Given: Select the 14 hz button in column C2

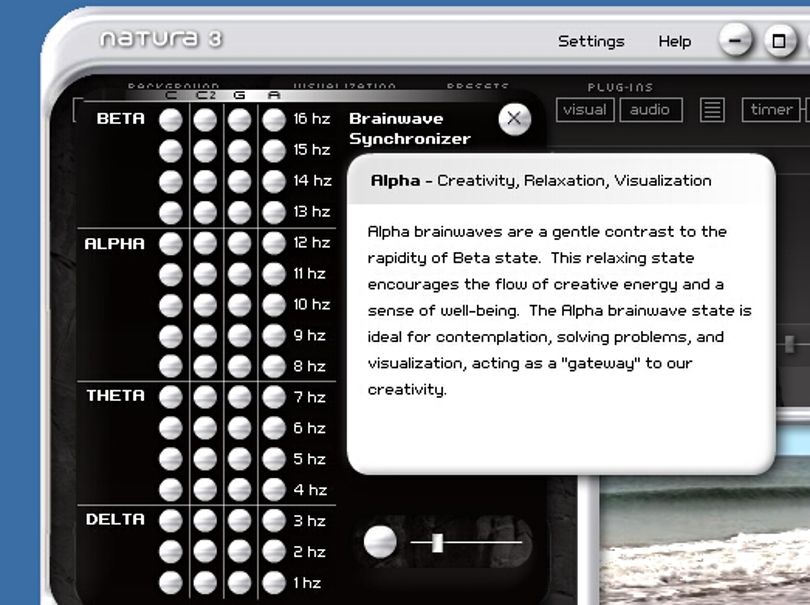Looking at the screenshot, I should pos(205,181).
